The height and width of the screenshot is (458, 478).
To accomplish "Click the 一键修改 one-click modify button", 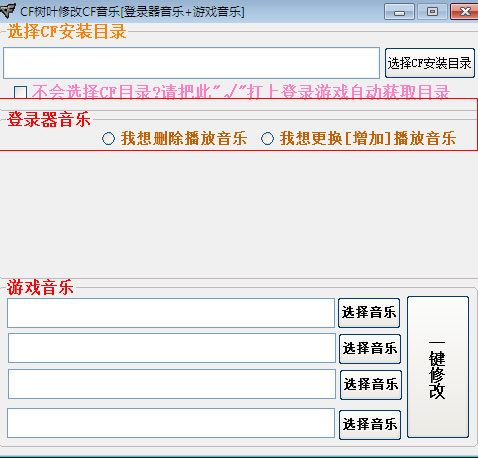I will point(438,367).
